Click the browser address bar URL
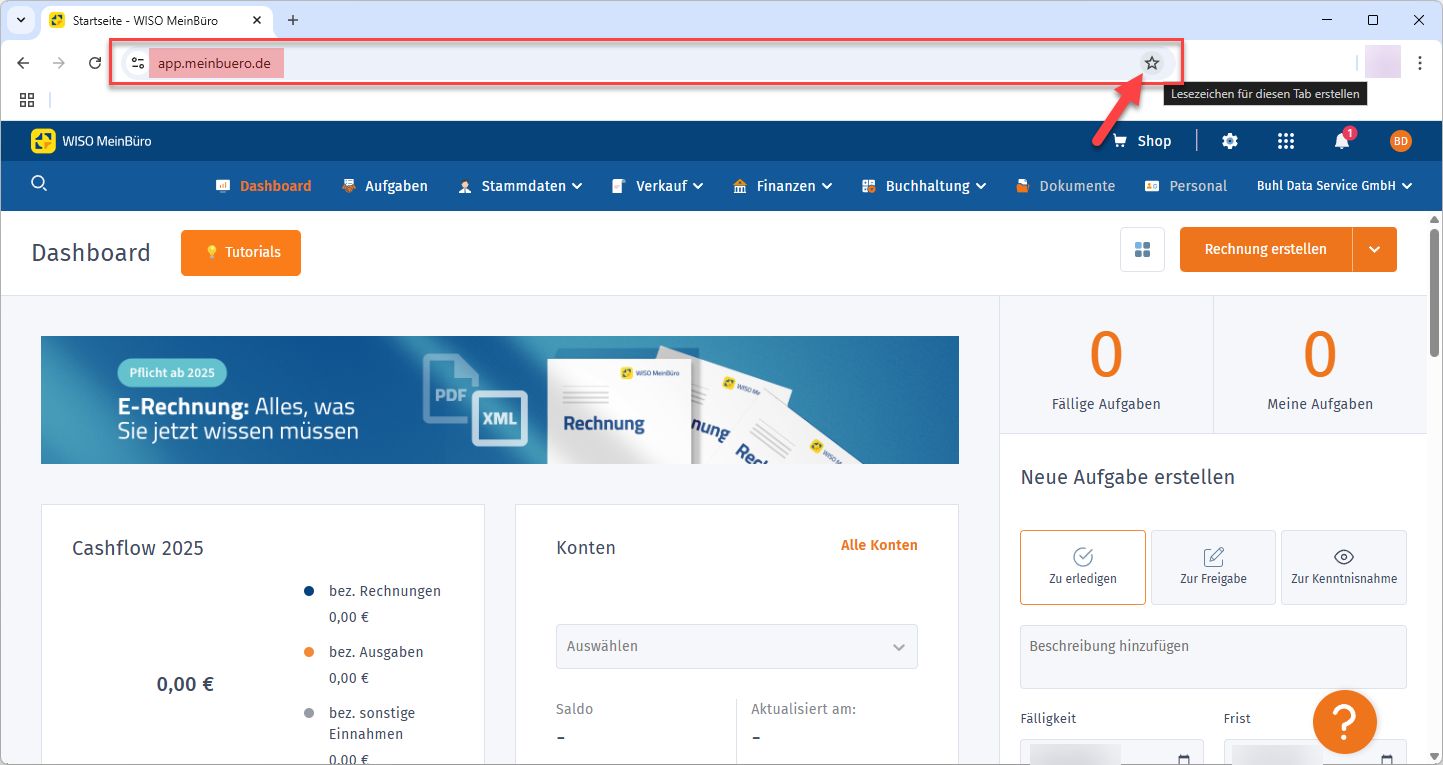The height and width of the screenshot is (765, 1443). click(214, 63)
